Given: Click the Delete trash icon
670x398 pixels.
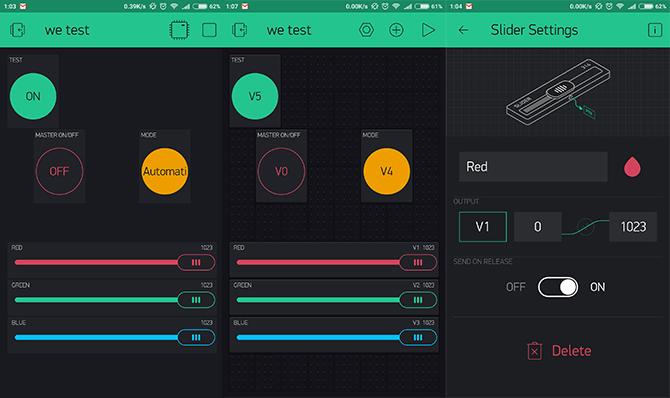Looking at the screenshot, I should [x=534, y=351].
